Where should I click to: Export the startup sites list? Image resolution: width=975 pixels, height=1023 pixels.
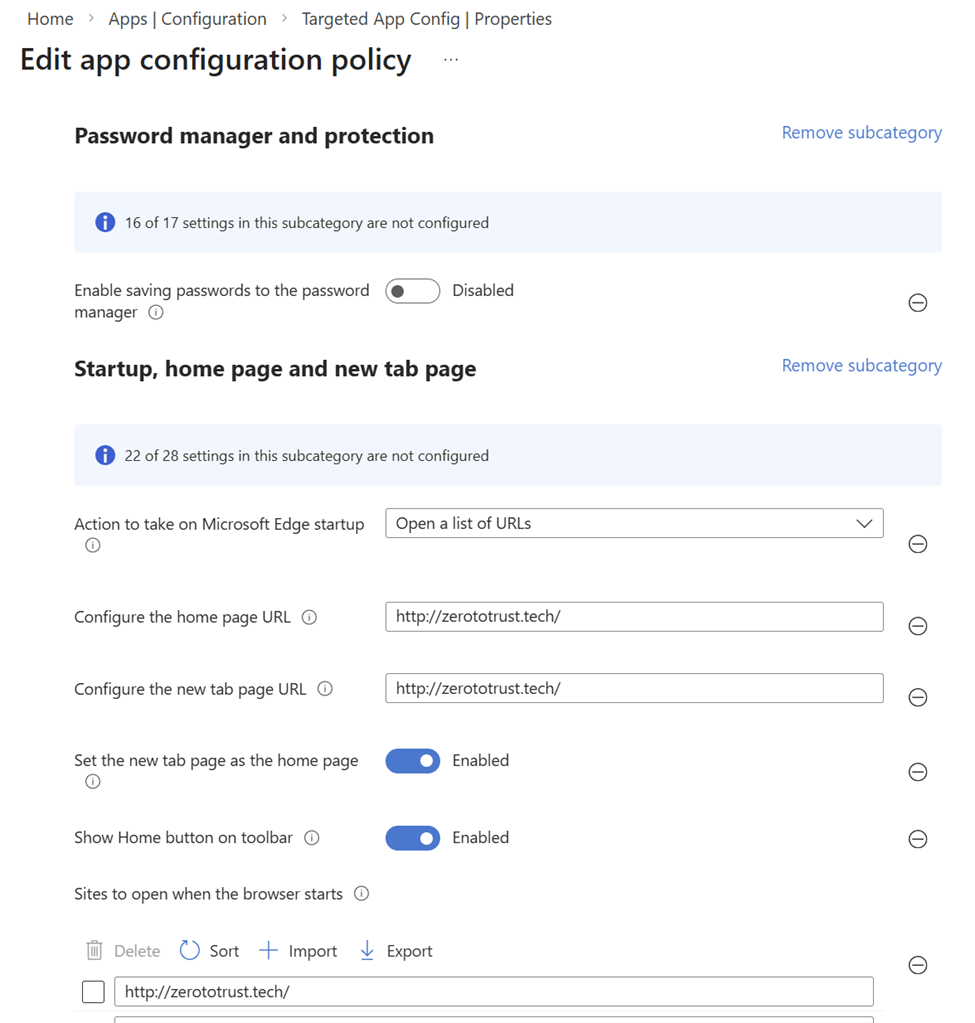(396, 951)
